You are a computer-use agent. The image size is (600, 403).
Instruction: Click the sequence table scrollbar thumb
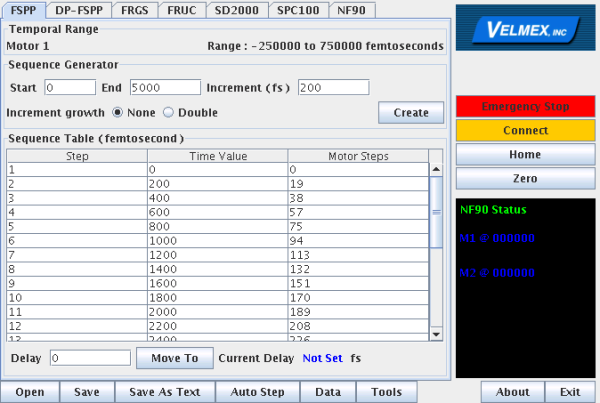(x=436, y=212)
